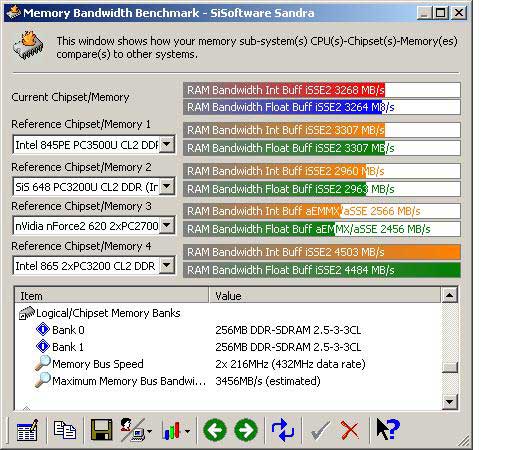512x450 pixels.
Task: Open the nVidia nForce2 reference dropdown
Action: point(166,226)
